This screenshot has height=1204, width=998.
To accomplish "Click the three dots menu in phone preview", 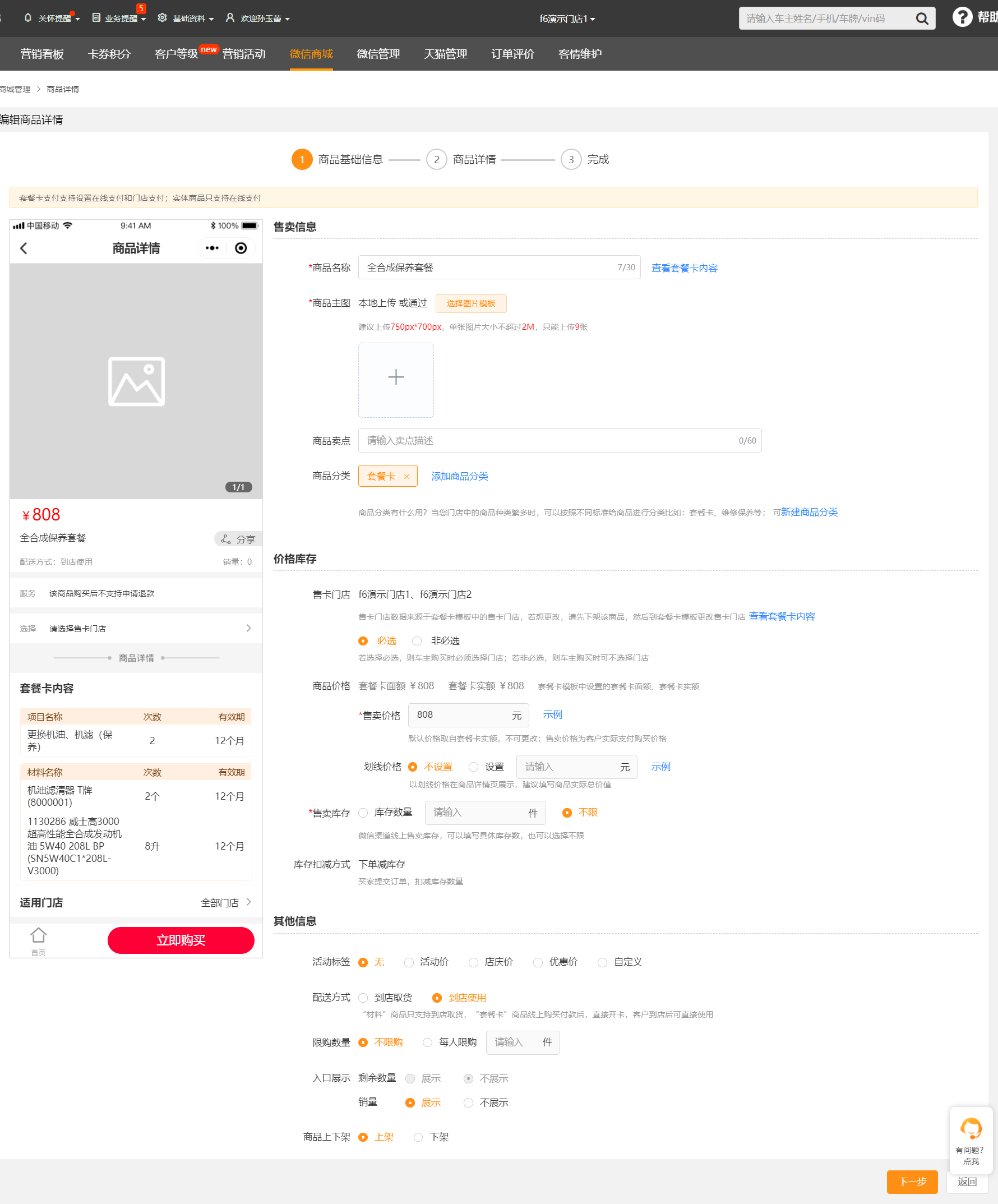I will [x=212, y=248].
